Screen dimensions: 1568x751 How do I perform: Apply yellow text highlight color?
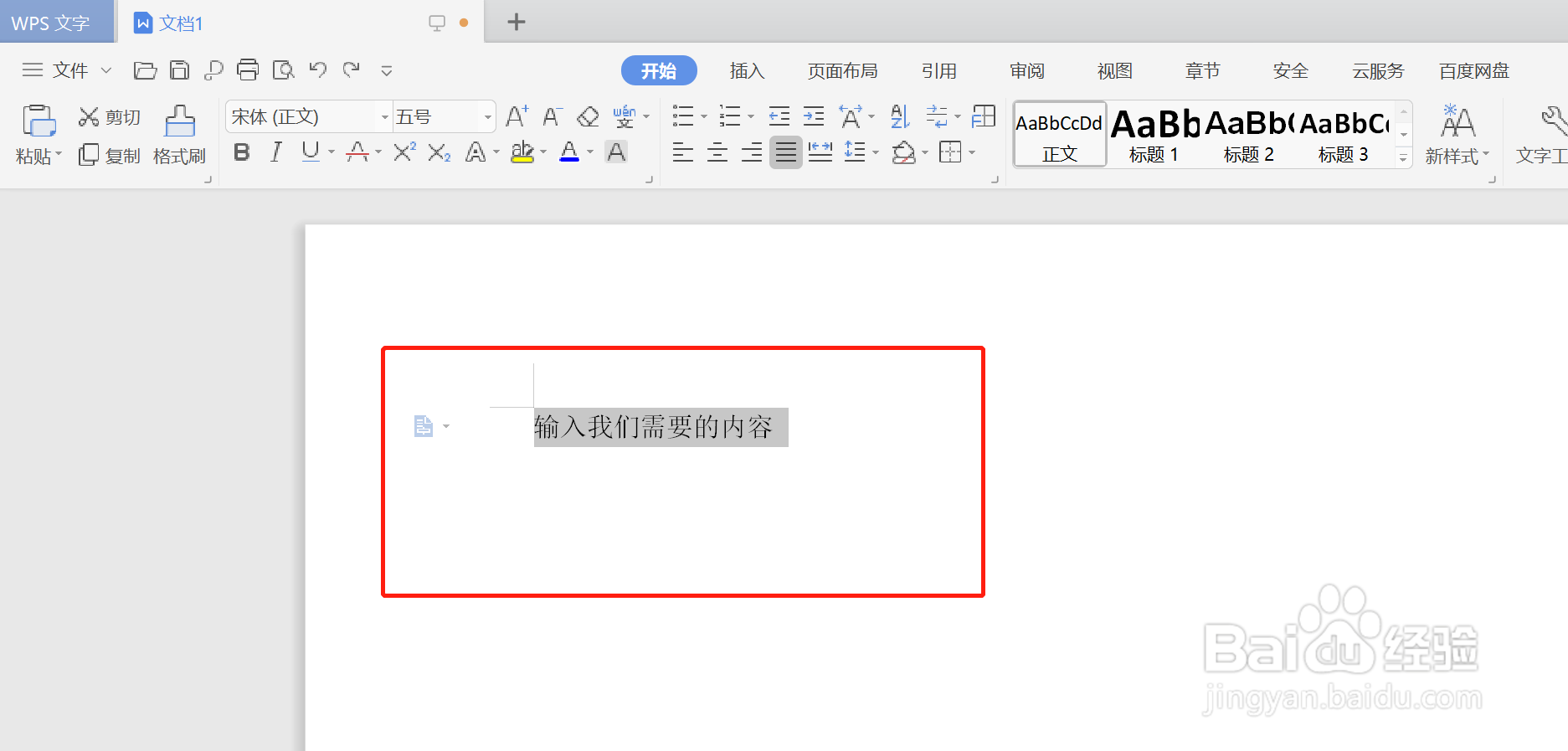522,152
